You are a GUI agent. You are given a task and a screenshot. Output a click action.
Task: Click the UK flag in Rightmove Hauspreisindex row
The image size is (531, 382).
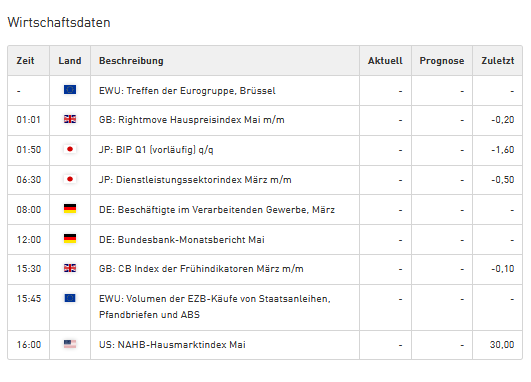tap(70, 119)
